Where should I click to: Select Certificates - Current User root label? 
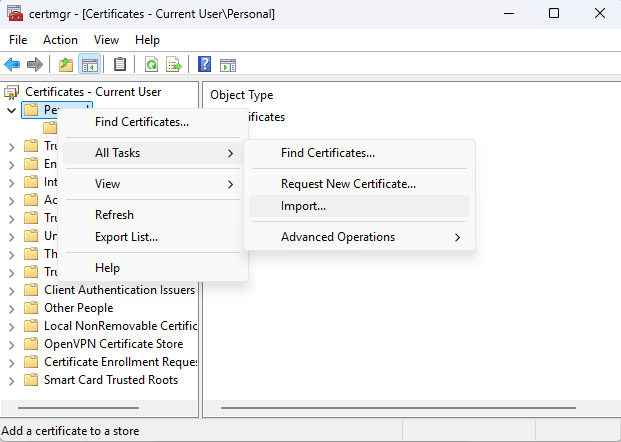click(93, 92)
